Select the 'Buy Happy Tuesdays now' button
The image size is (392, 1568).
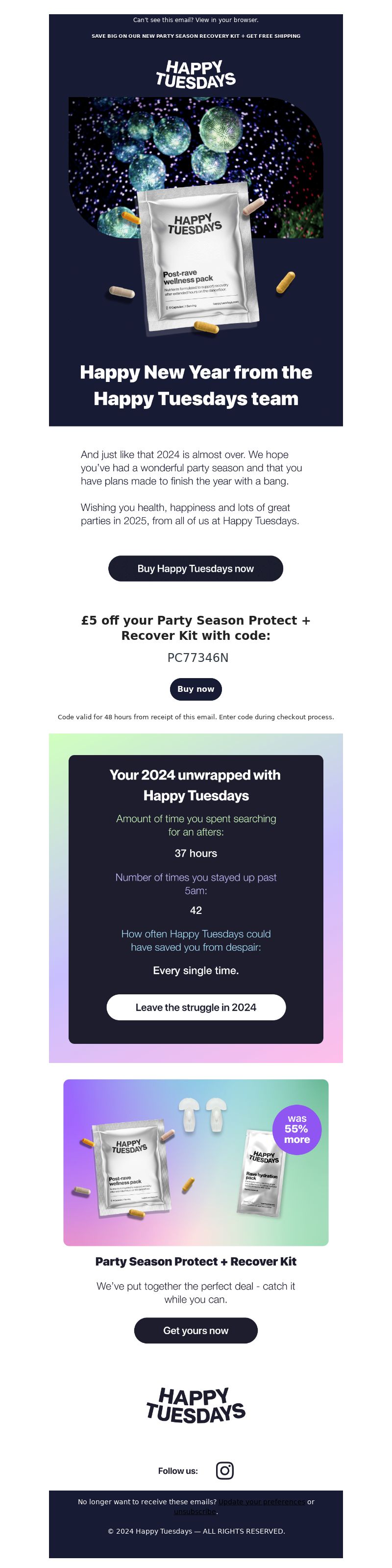click(196, 568)
